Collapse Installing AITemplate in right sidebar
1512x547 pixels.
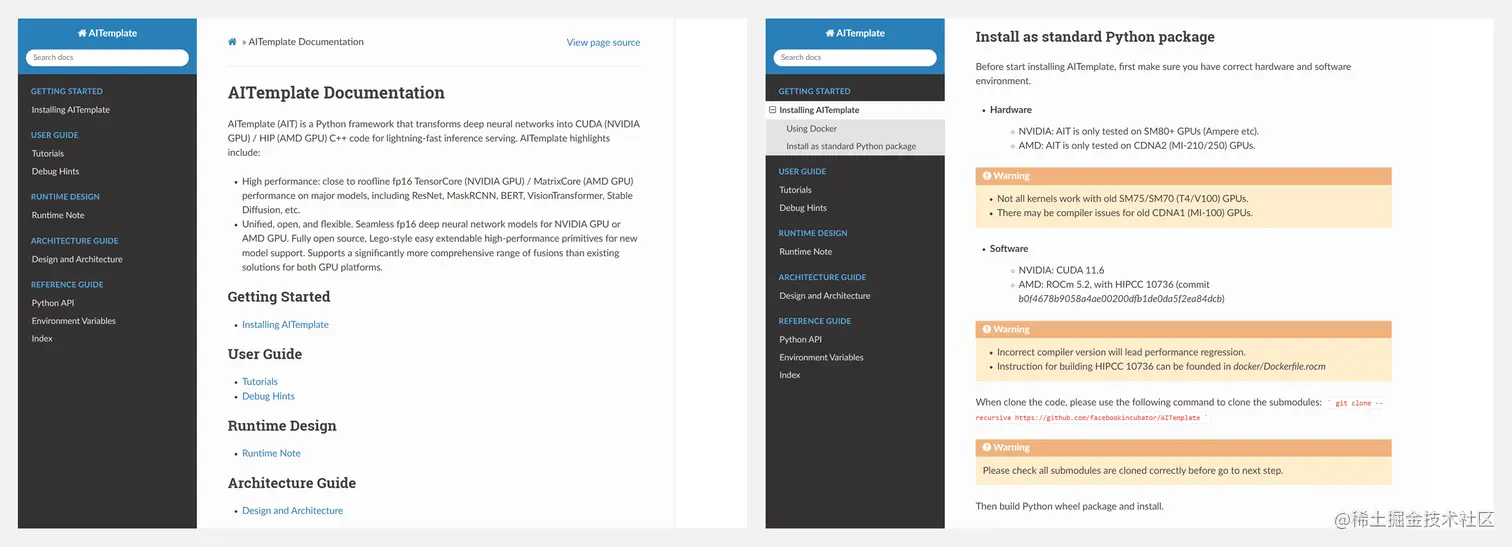772,110
